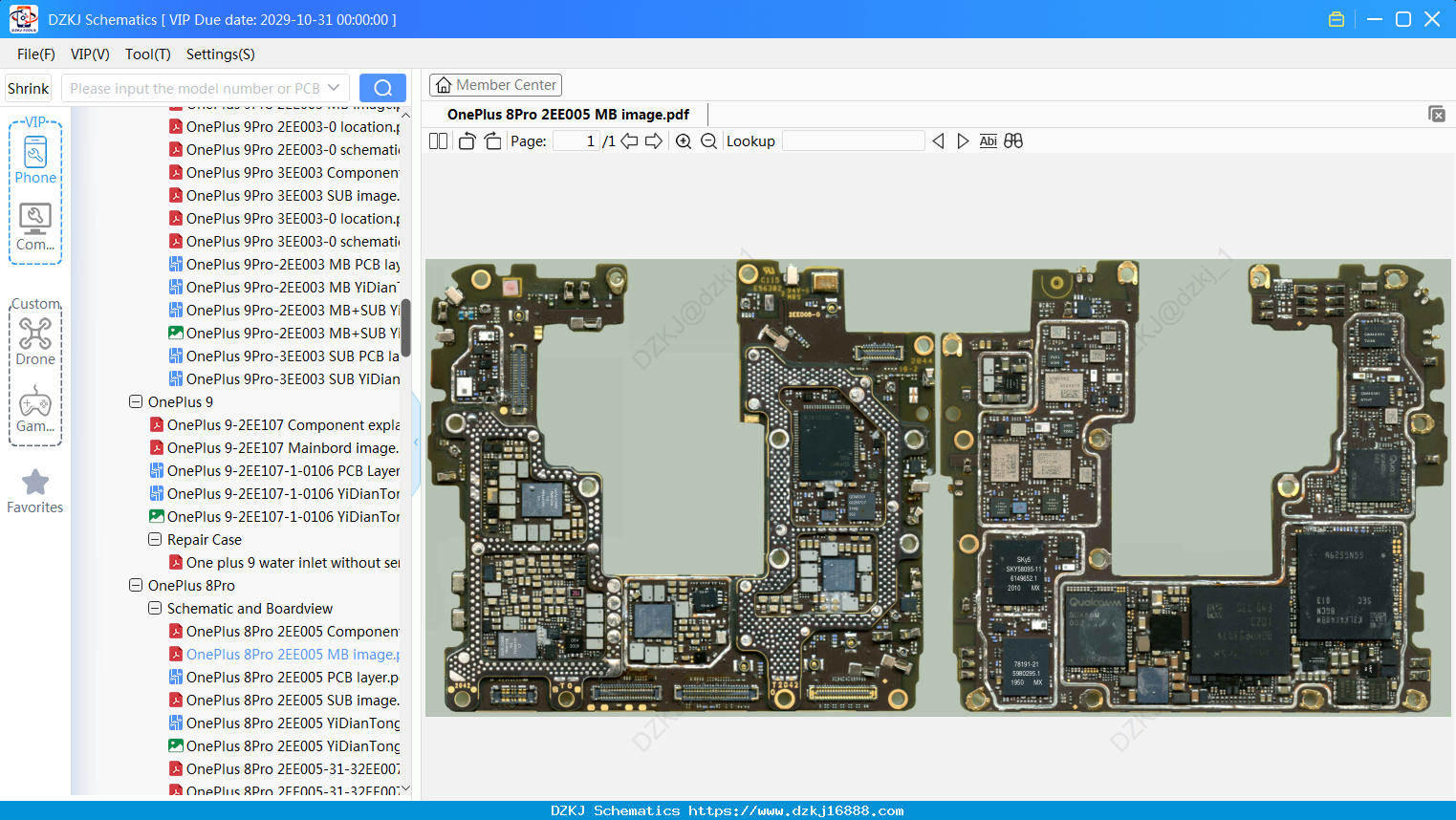1456x820 pixels.
Task: Open OnePlus 8Pro 2EE005 SUB image file
Action: (x=284, y=700)
